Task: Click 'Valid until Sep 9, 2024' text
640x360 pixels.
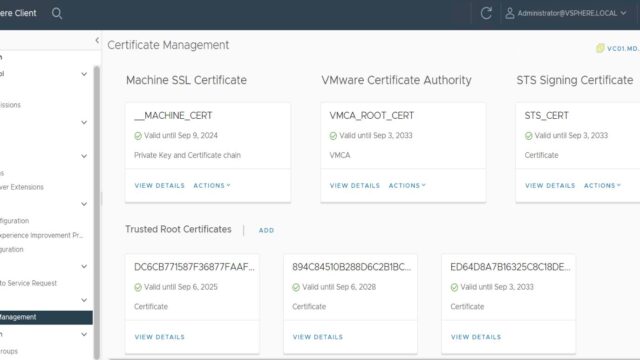Action: 181,136
